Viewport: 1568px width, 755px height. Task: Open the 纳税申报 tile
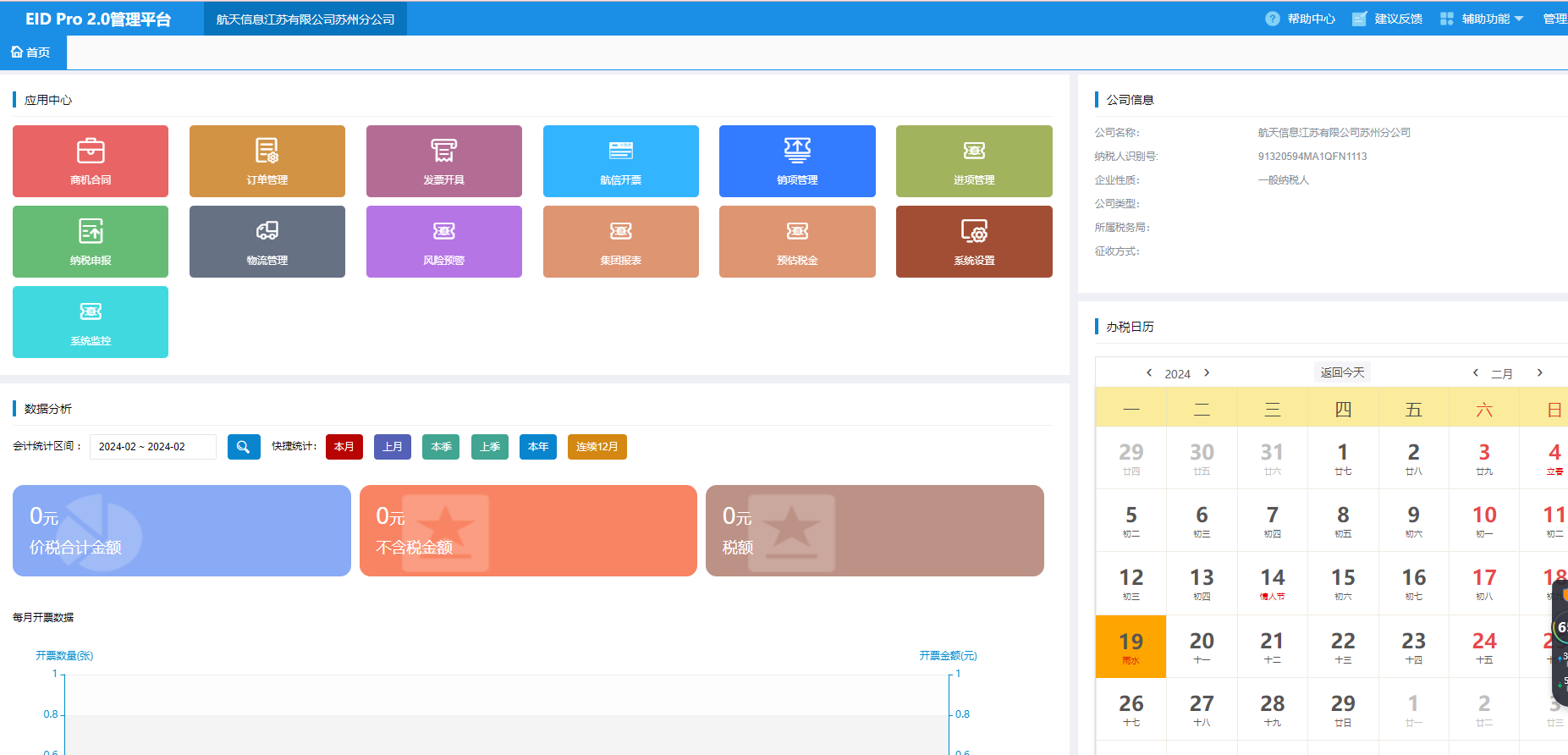[91, 241]
